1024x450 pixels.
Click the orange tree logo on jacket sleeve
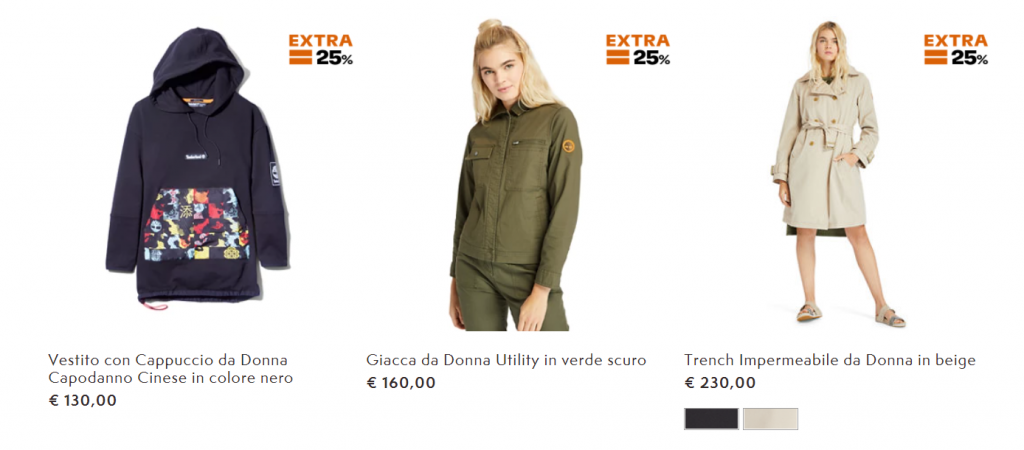[x=569, y=146]
